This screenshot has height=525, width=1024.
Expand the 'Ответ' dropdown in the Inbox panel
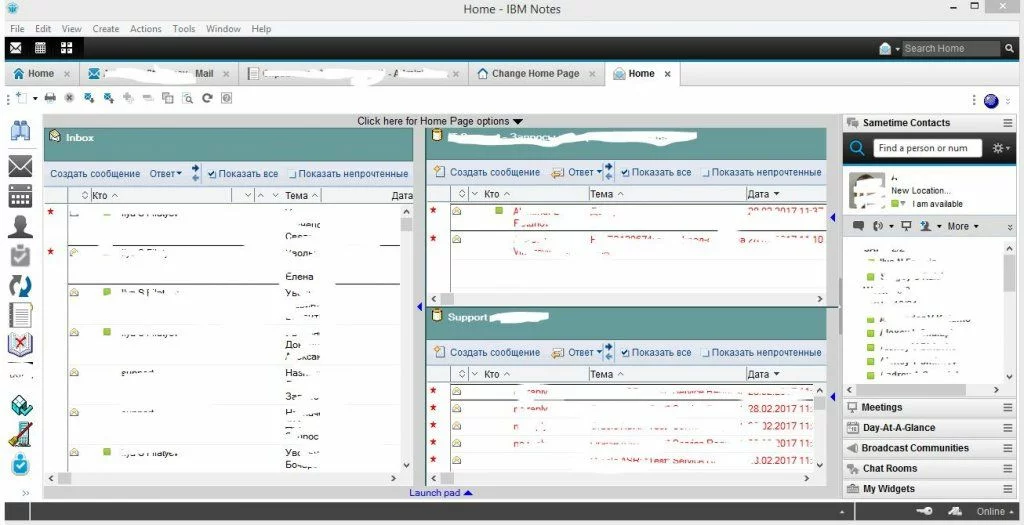tap(166, 174)
